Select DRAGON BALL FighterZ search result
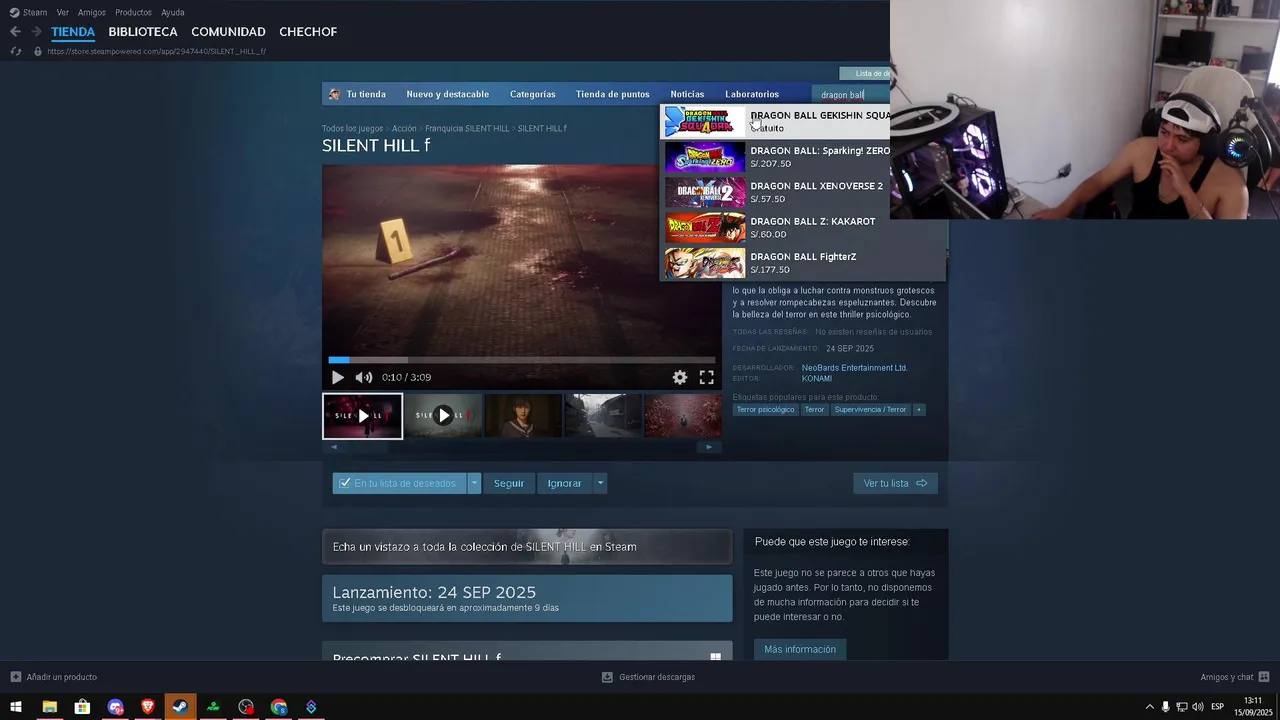Viewport: 1280px width, 720px height. [x=803, y=263]
